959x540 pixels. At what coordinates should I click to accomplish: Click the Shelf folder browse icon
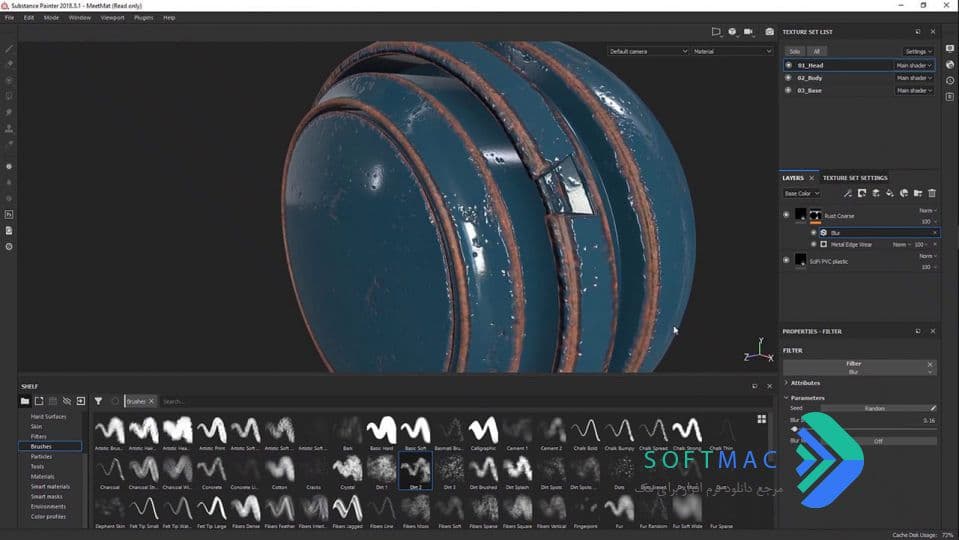[25, 401]
